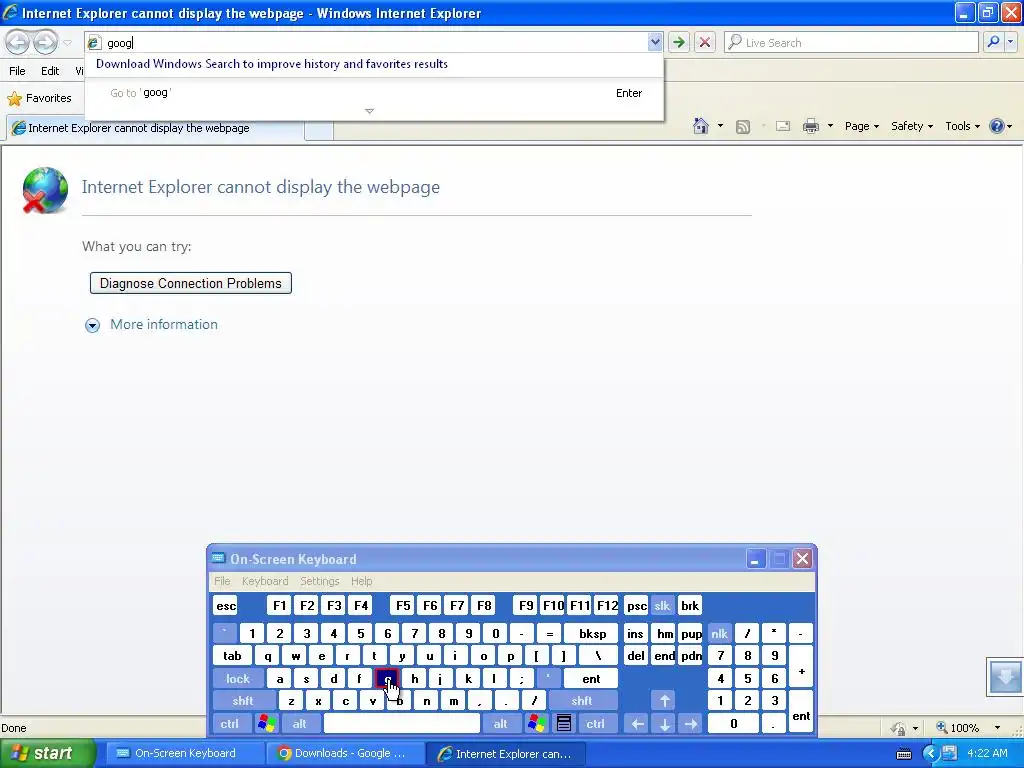Open the zoom level dropdown arrow
Viewport: 1024px width, 768px height.
click(997, 728)
